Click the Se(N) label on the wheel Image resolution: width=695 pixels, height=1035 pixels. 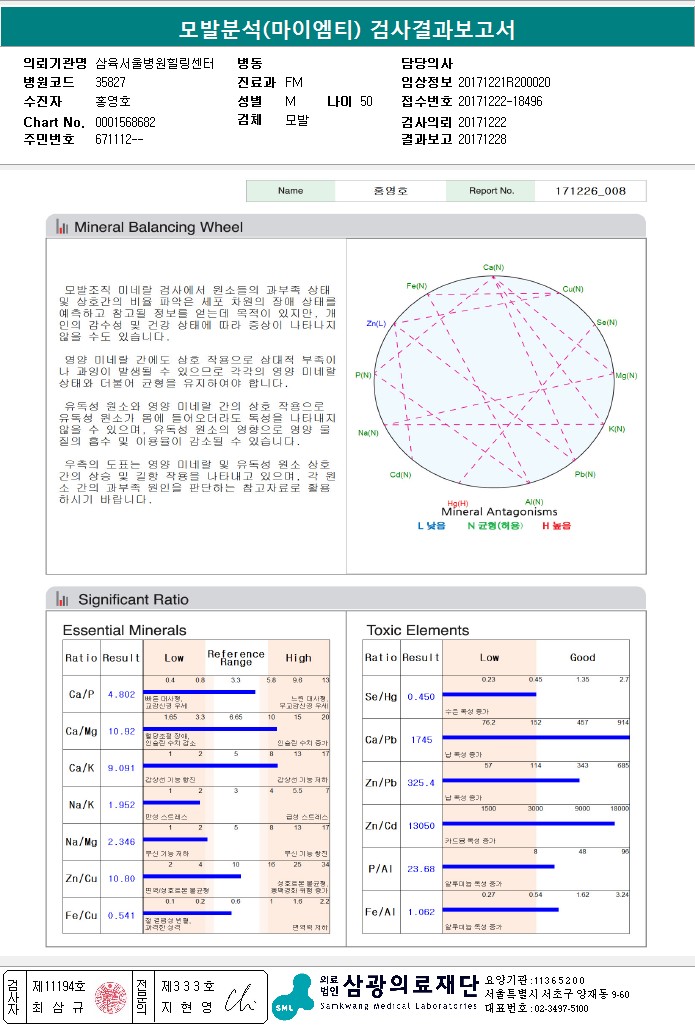tap(607, 322)
